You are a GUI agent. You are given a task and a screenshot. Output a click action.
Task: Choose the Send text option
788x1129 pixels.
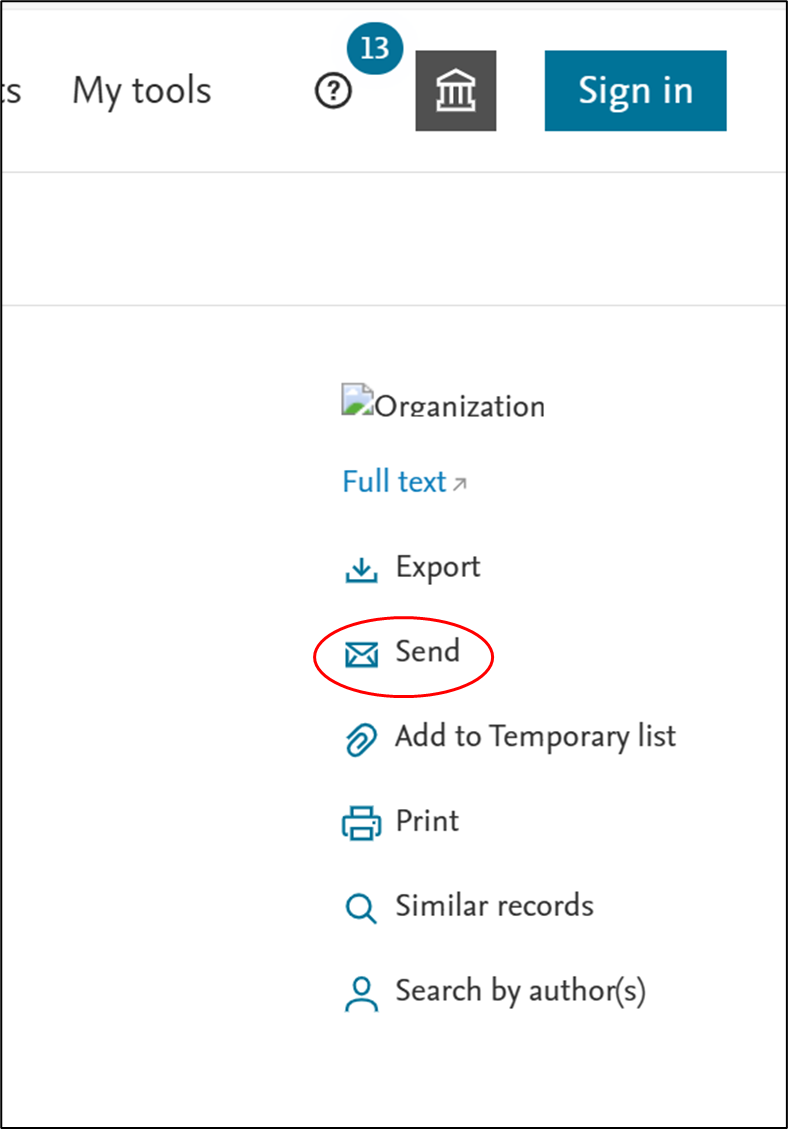tap(427, 652)
